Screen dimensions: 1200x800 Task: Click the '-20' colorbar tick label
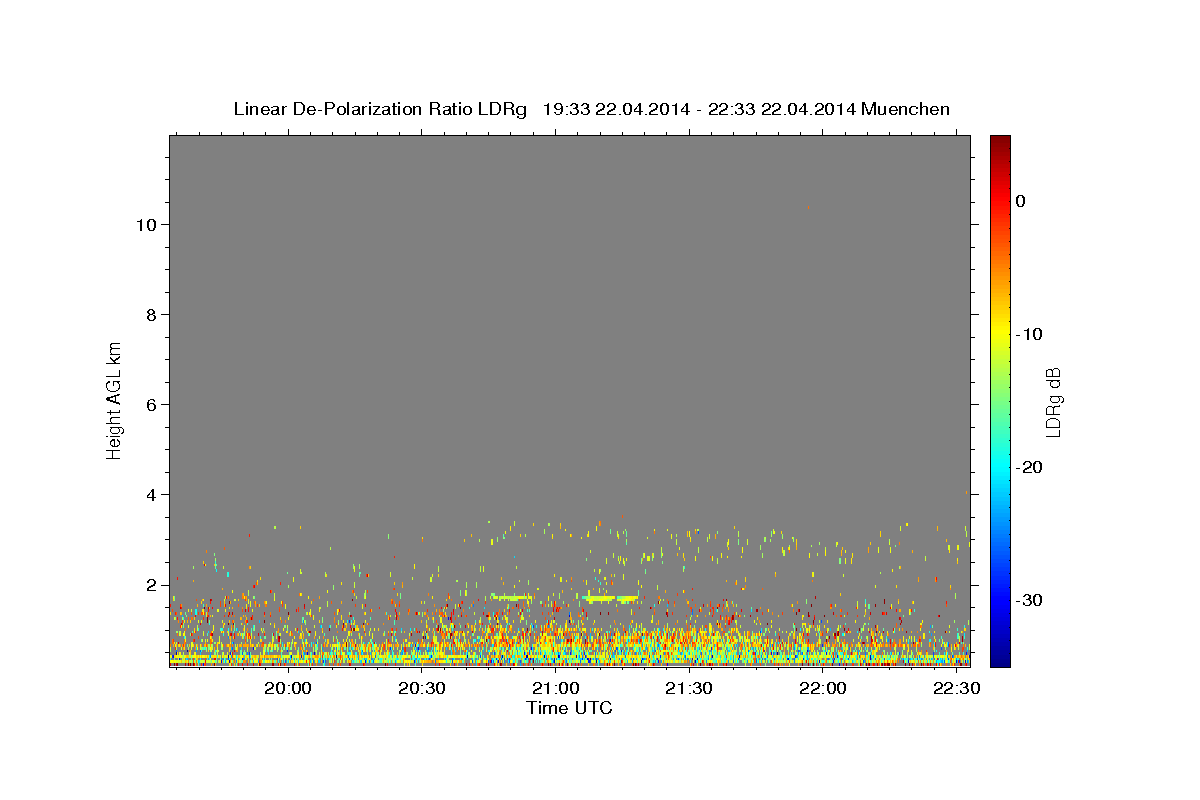tap(1030, 467)
